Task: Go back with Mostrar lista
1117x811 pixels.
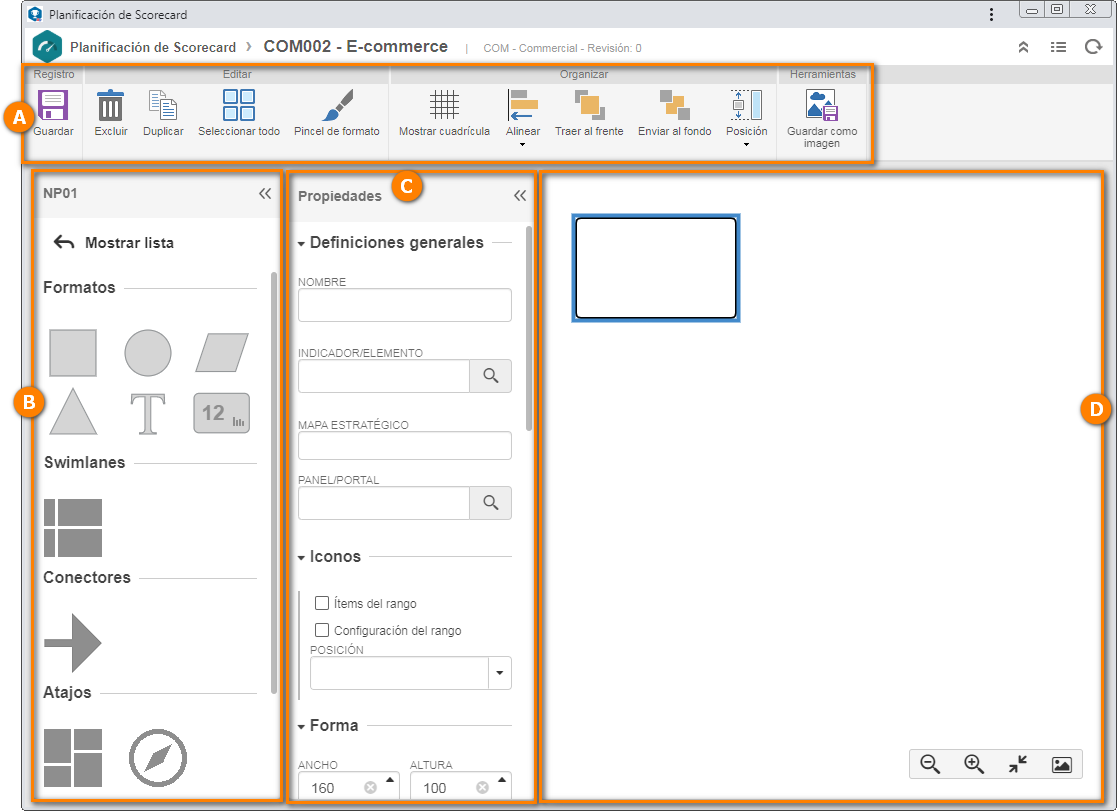Action: click(114, 242)
